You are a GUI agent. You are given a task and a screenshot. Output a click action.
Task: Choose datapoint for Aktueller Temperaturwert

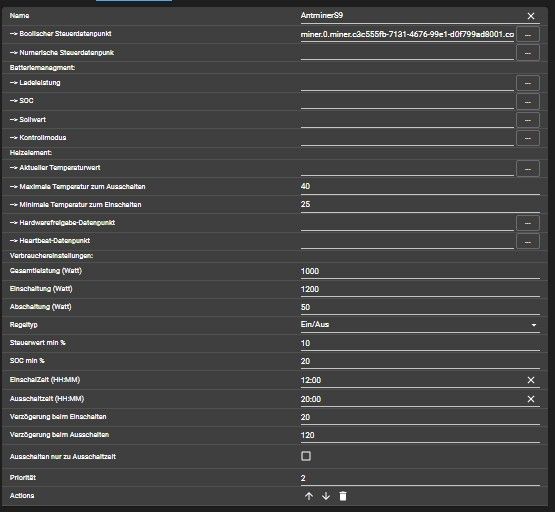(x=528, y=169)
